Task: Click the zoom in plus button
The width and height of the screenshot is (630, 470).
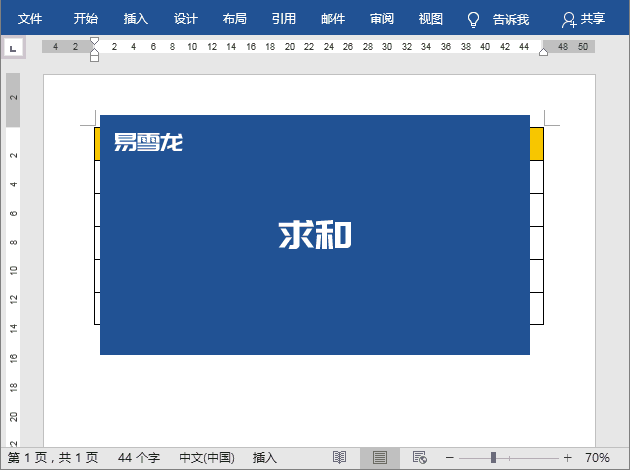Action: 567,458
